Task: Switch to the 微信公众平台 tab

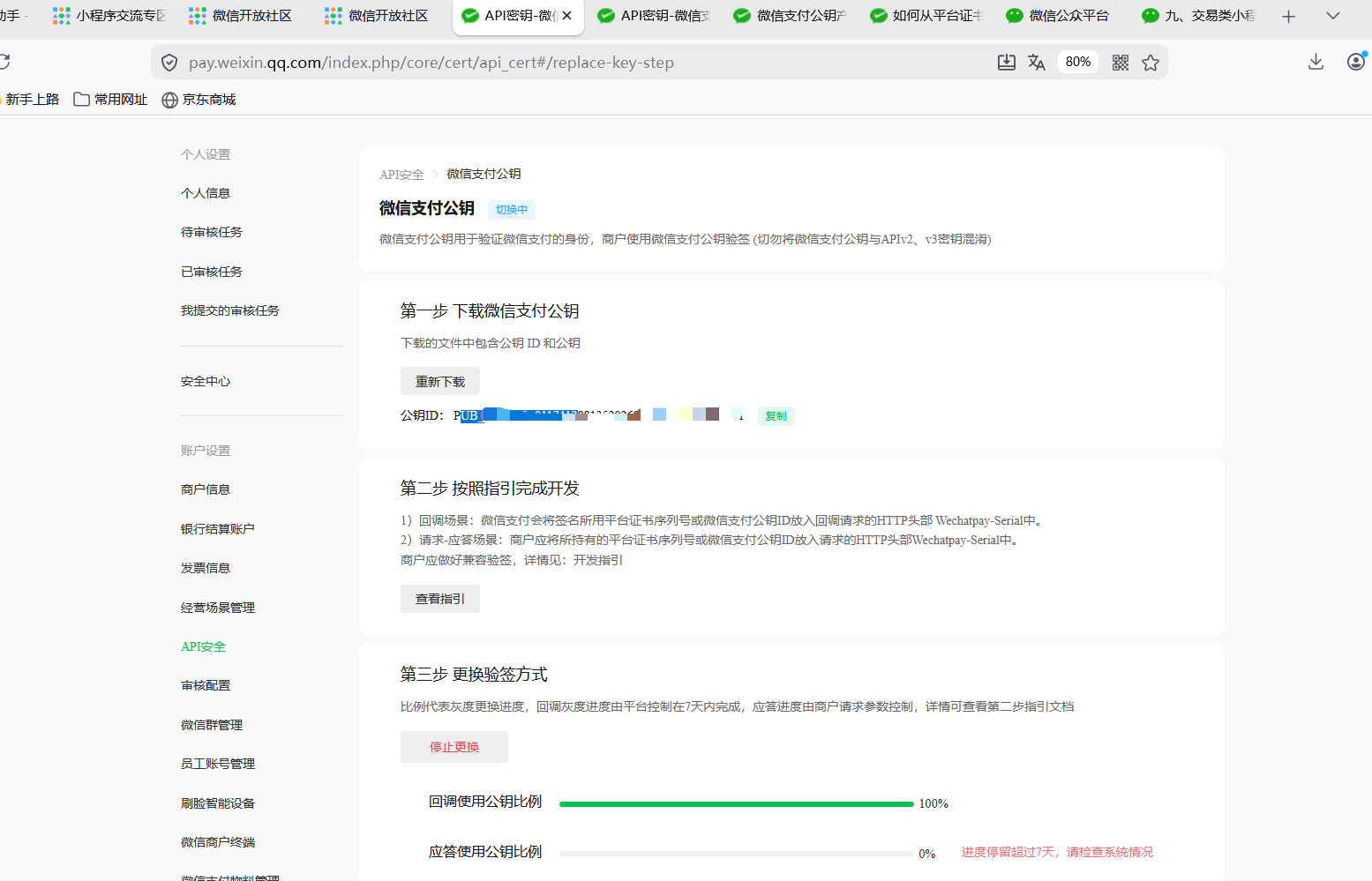Action: 1062,16
